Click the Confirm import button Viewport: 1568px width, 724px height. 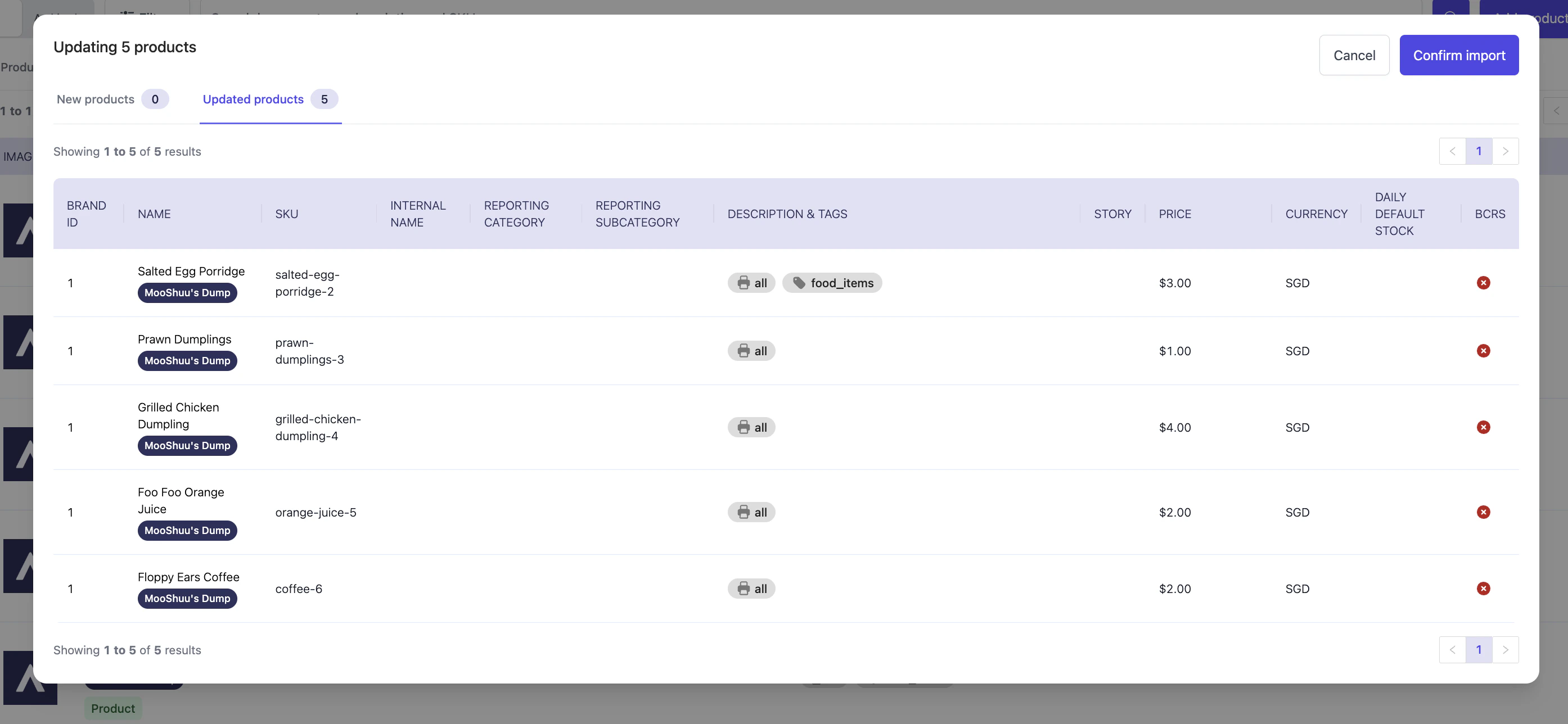[x=1458, y=55]
